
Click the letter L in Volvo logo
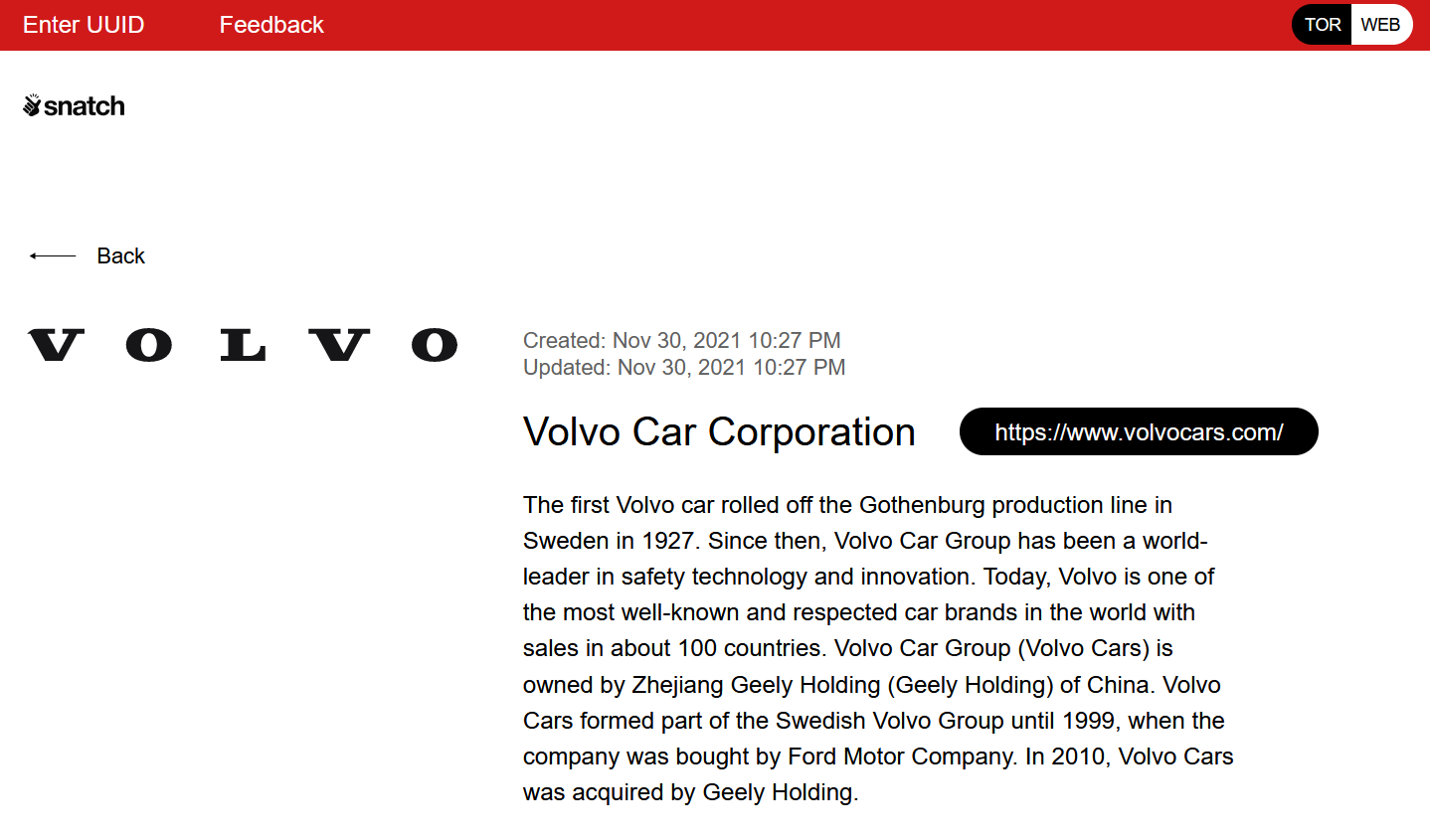click(x=243, y=345)
